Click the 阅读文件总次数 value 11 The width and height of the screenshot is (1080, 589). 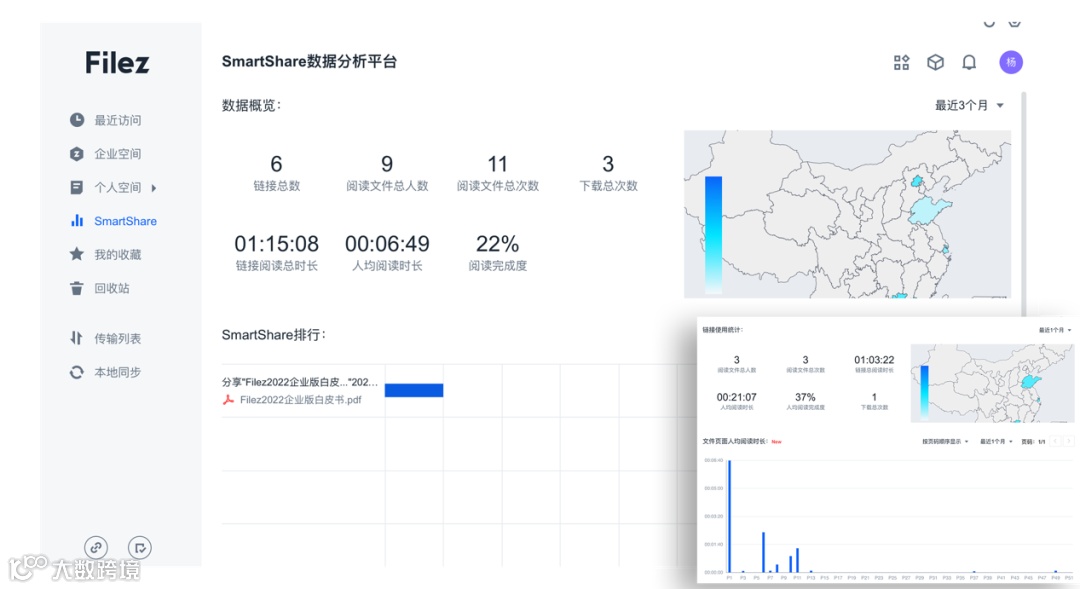[x=497, y=164]
